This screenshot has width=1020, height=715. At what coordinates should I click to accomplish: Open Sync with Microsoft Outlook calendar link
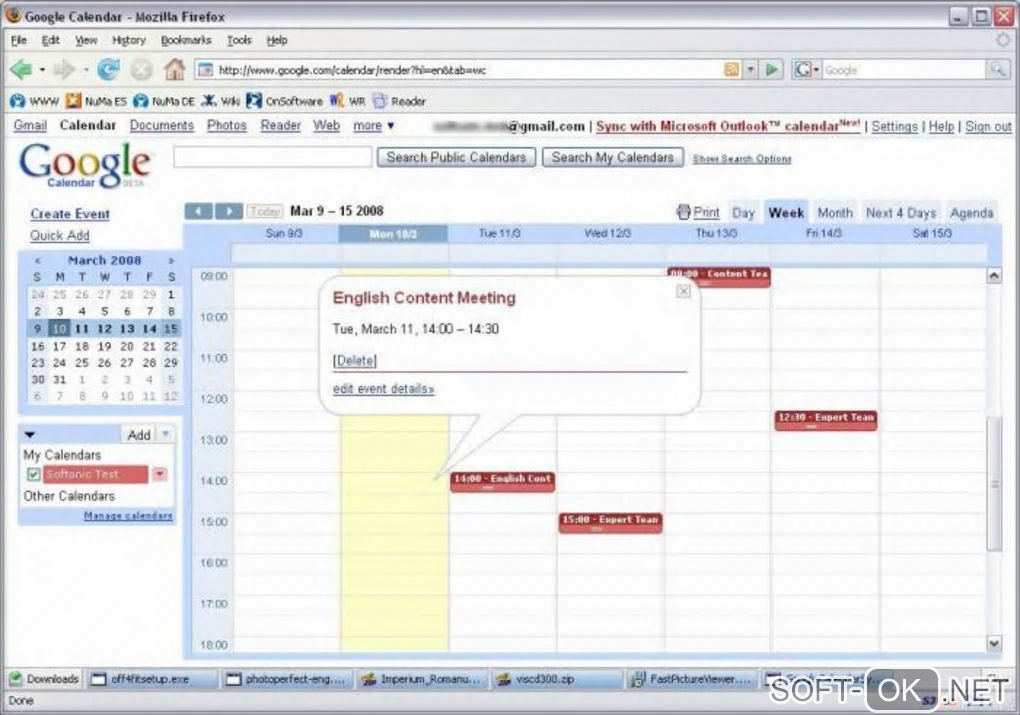point(728,126)
